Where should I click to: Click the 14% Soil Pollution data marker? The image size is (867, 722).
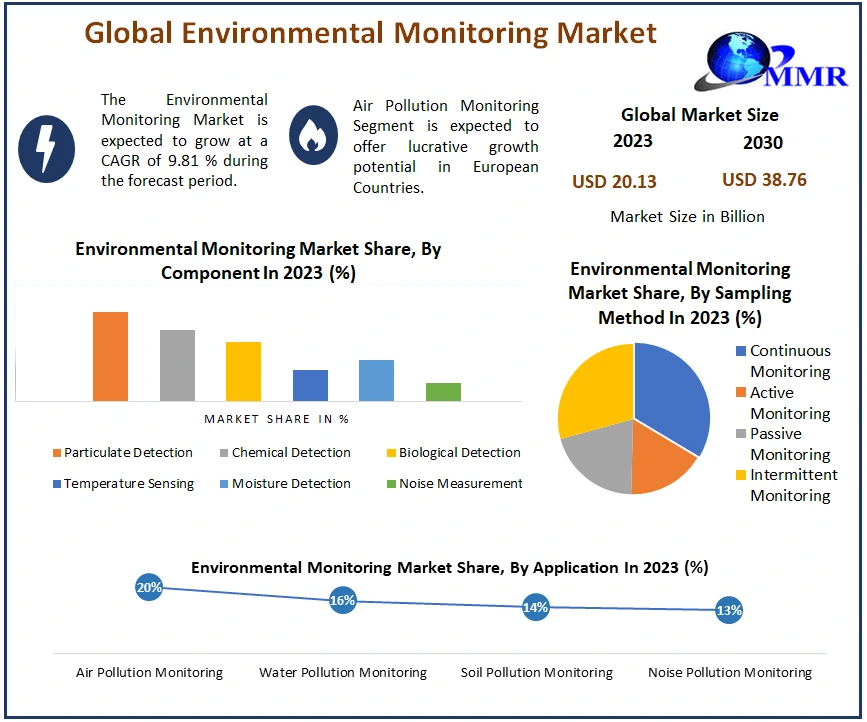[536, 607]
